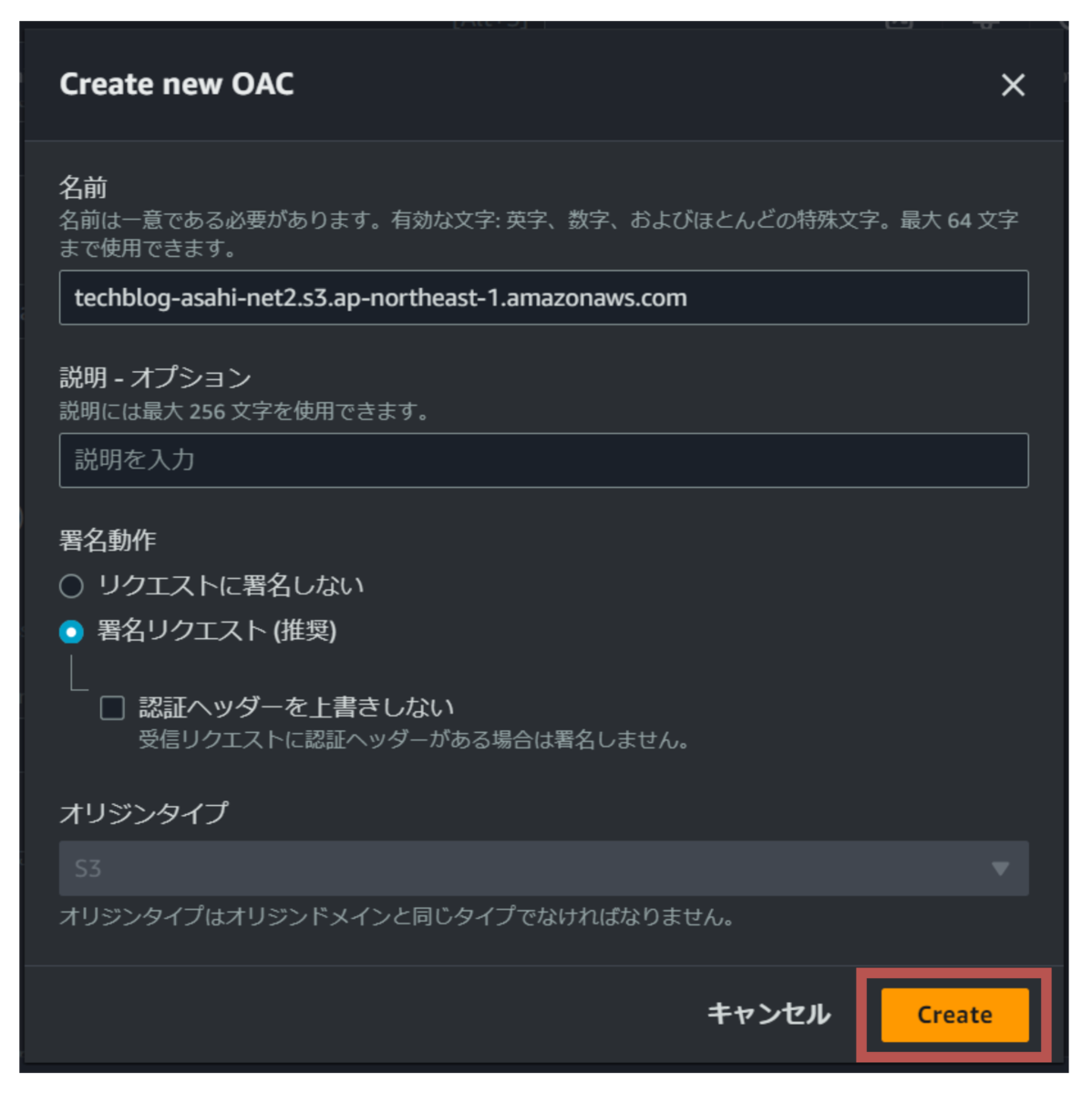
Task: Click the 認証ヘッダーを上書きしない label text
Action: click(296, 707)
